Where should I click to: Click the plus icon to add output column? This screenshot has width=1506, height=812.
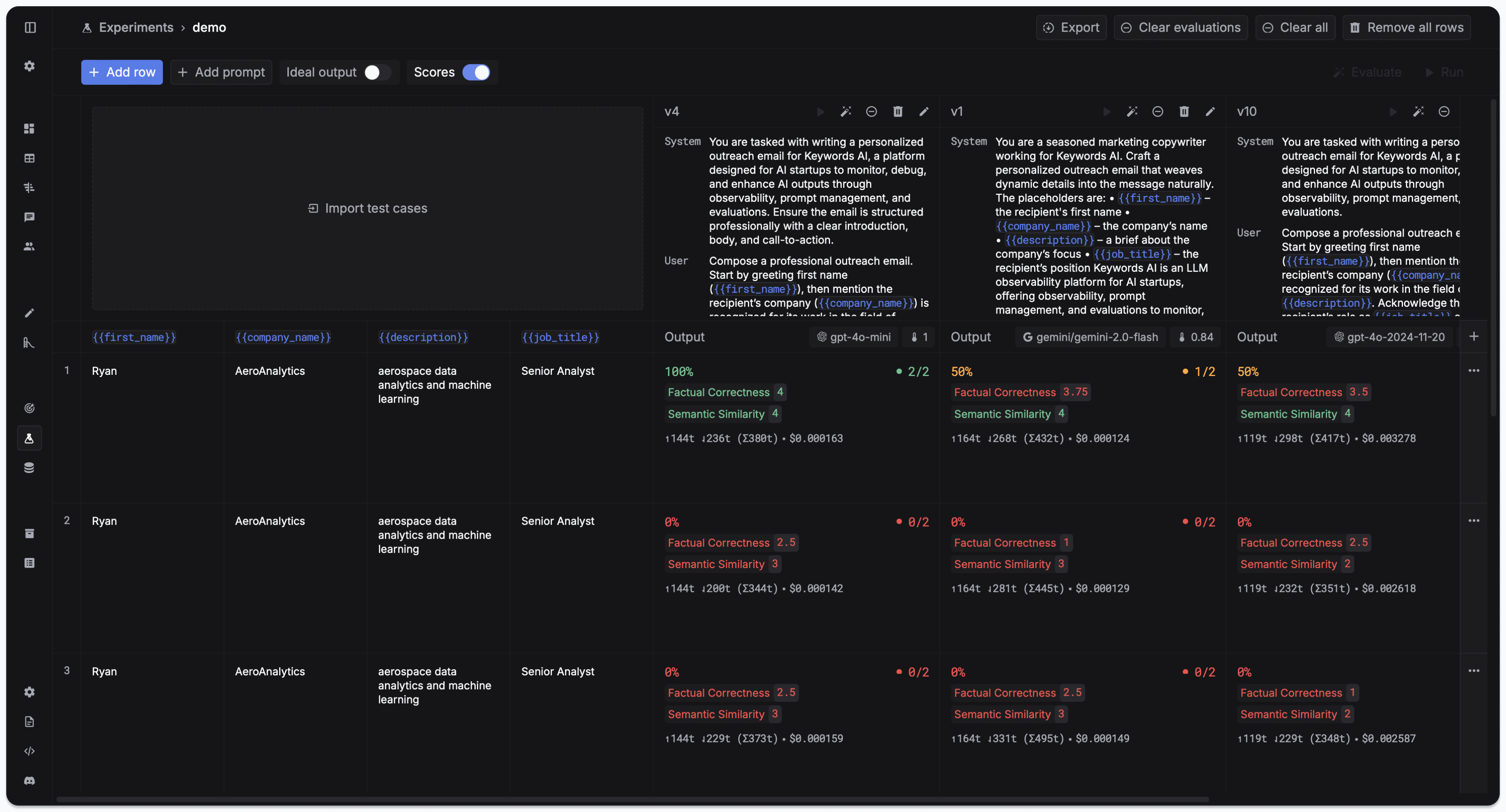tap(1473, 336)
